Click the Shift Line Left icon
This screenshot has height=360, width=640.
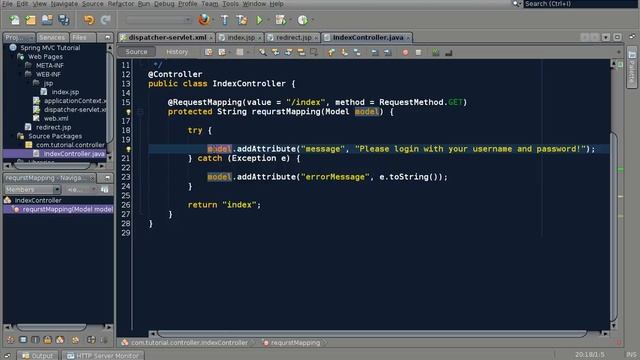tap(374, 52)
